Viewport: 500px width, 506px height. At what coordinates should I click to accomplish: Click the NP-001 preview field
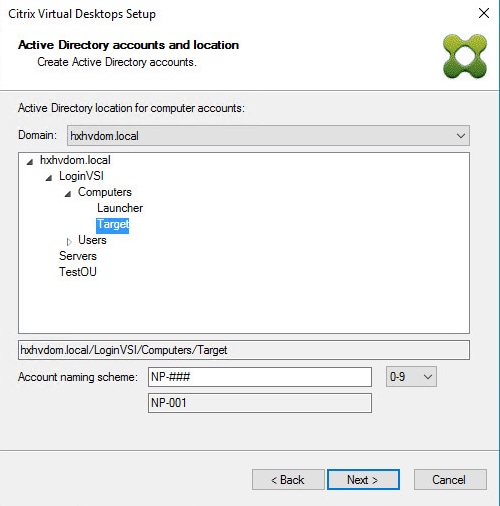coord(260,403)
